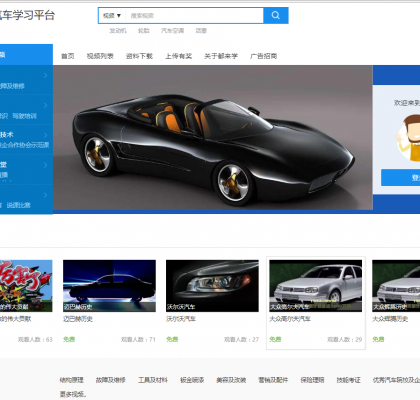Screen dimensions: 420x400
Task: Click the 观看人数：71 text
Action: pyautogui.click(x=138, y=340)
